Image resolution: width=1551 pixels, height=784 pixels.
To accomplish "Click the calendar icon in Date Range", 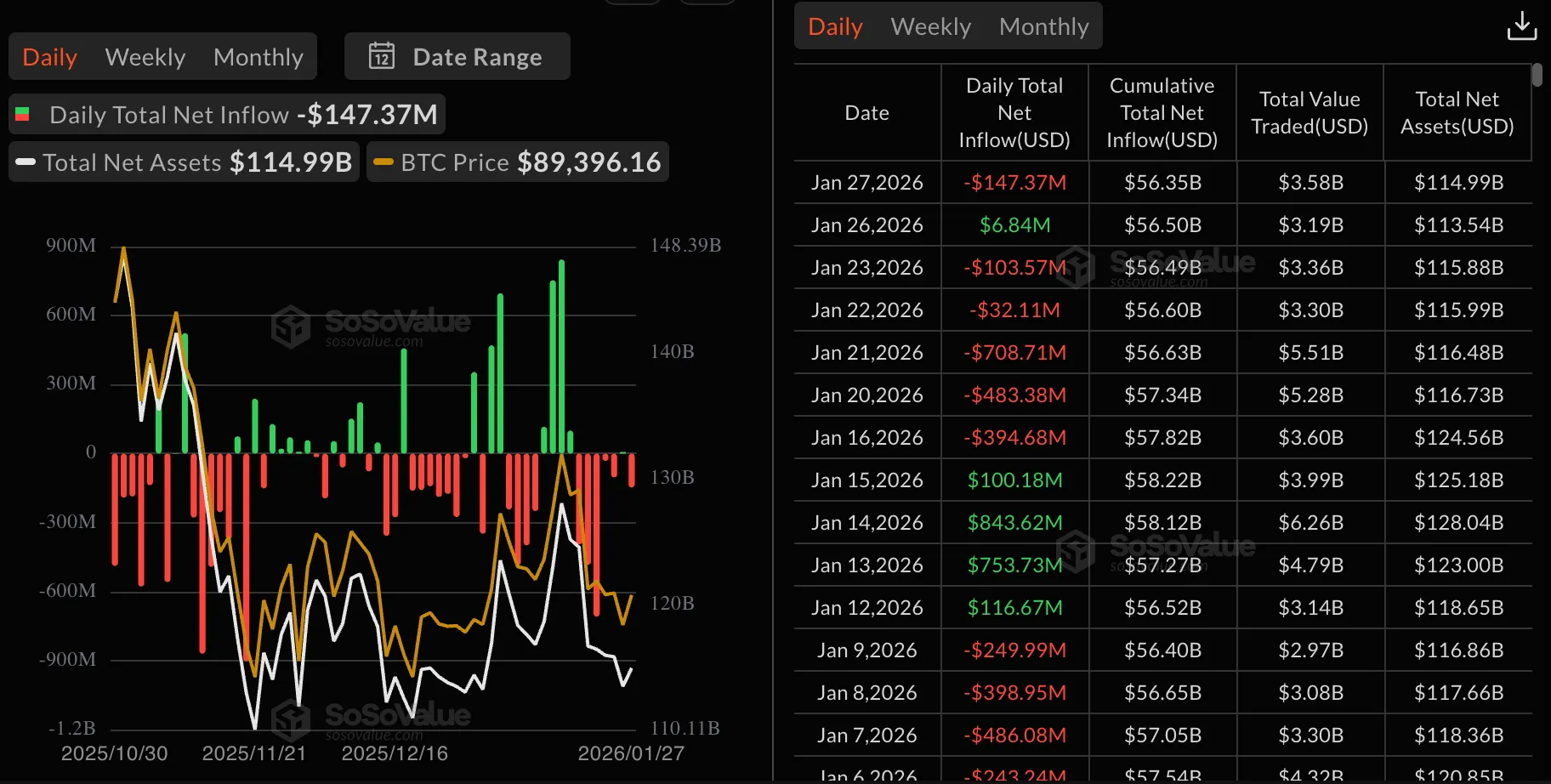I will point(382,56).
